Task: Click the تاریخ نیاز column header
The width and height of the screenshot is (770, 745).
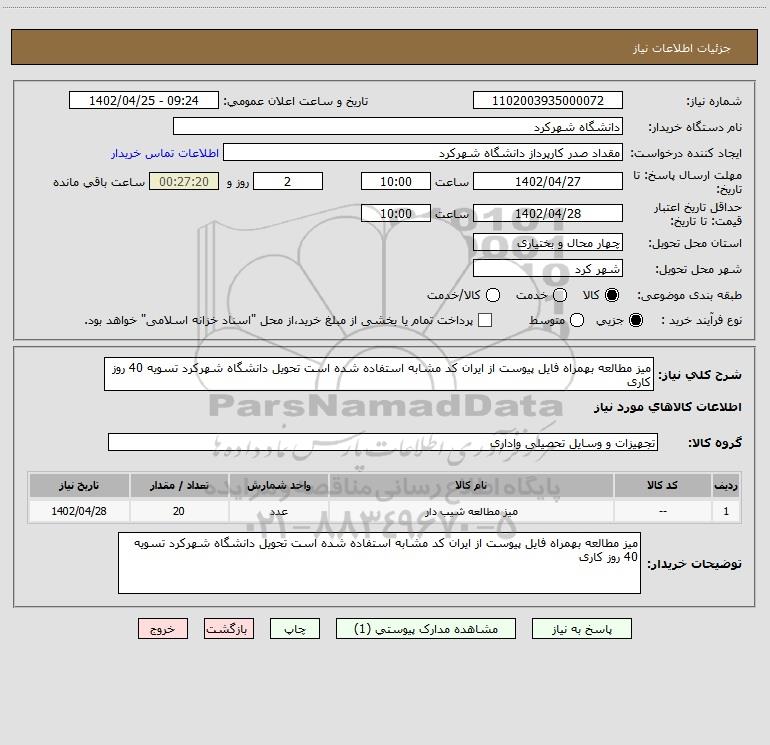Action: tap(79, 486)
